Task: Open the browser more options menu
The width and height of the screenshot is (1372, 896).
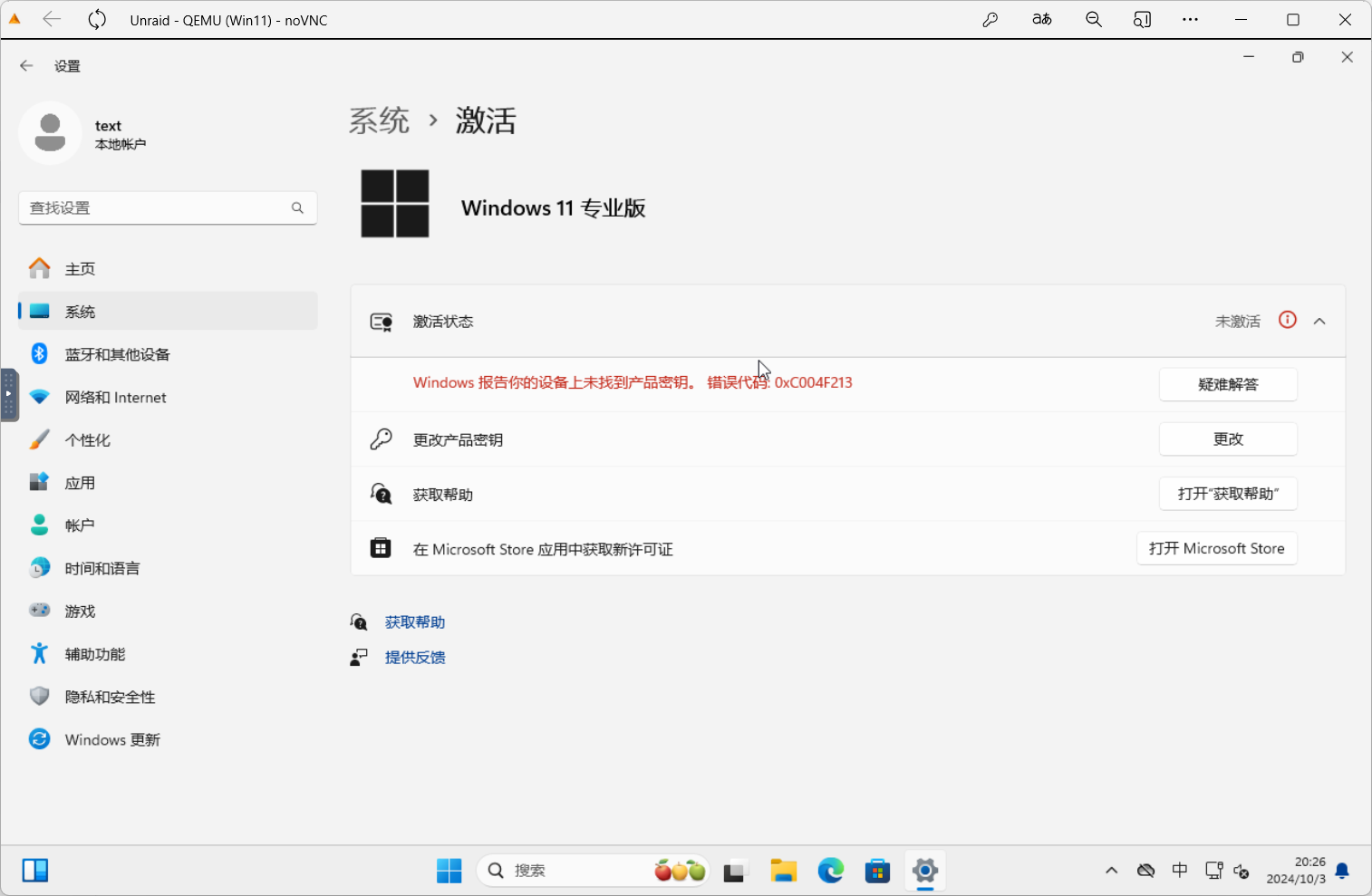Action: pyautogui.click(x=1191, y=19)
